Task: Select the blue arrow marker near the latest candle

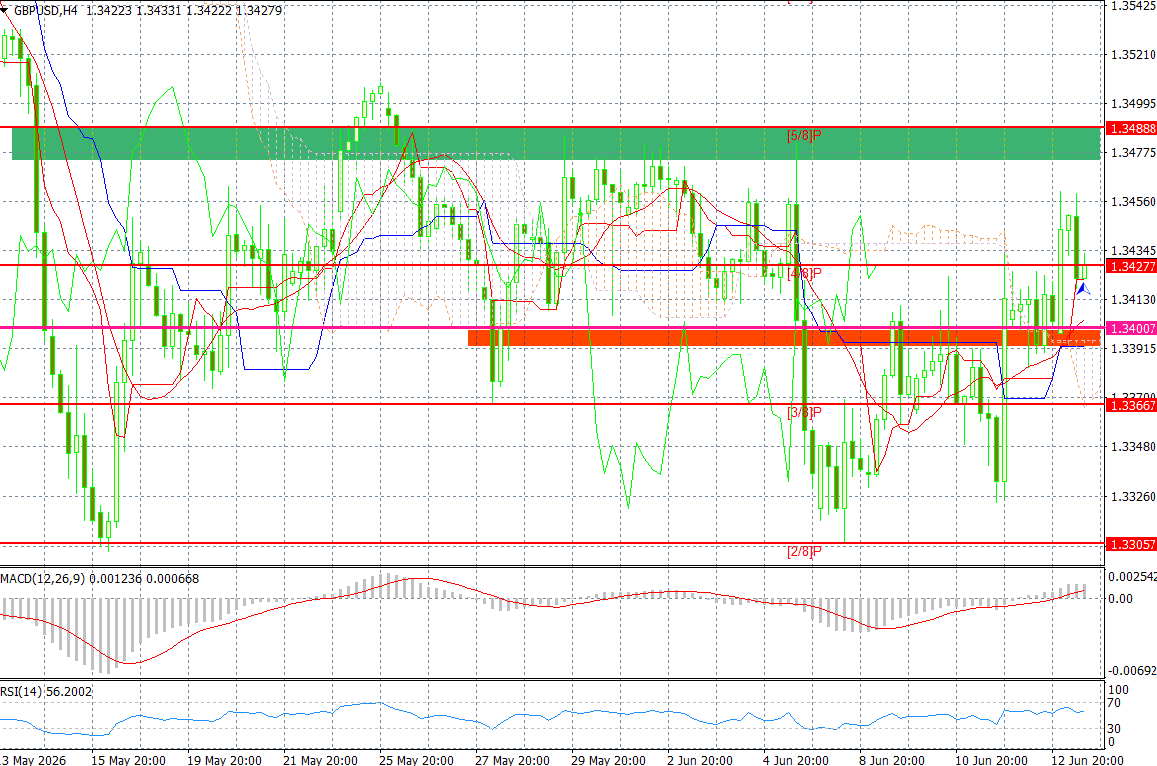Action: [x=1083, y=289]
